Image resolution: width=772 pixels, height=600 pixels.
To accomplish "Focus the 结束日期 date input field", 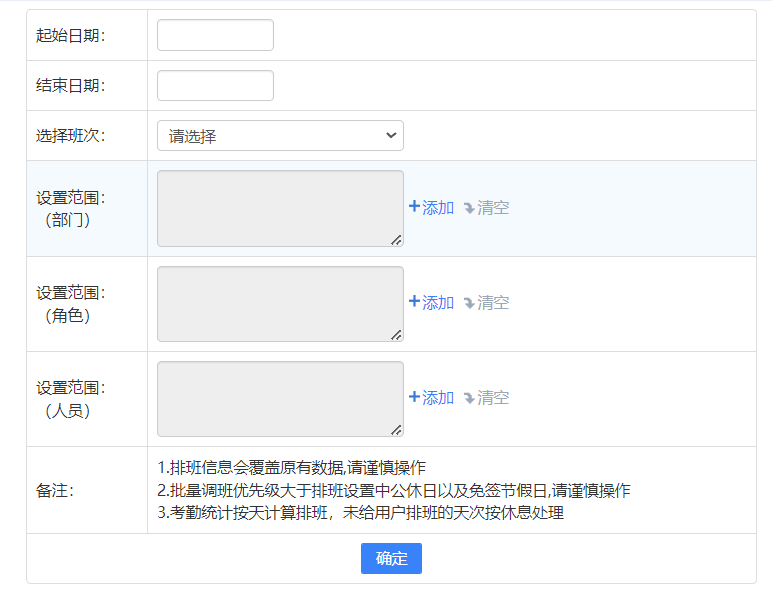I will click(x=215, y=86).
